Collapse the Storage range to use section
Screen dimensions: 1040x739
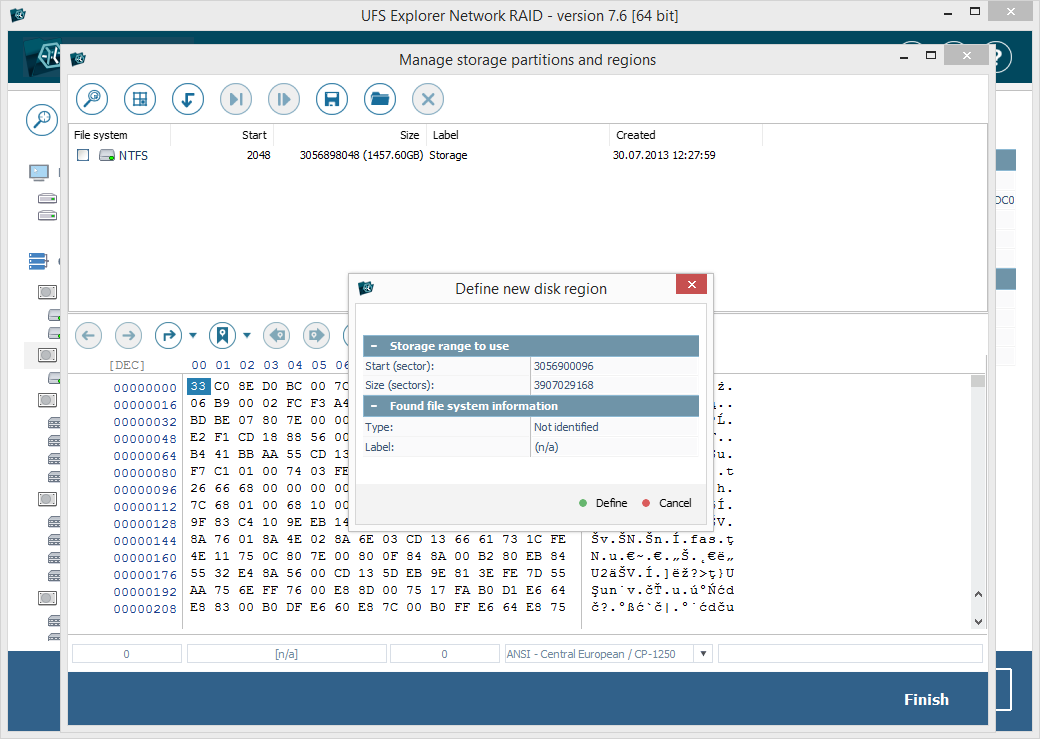click(x=373, y=346)
